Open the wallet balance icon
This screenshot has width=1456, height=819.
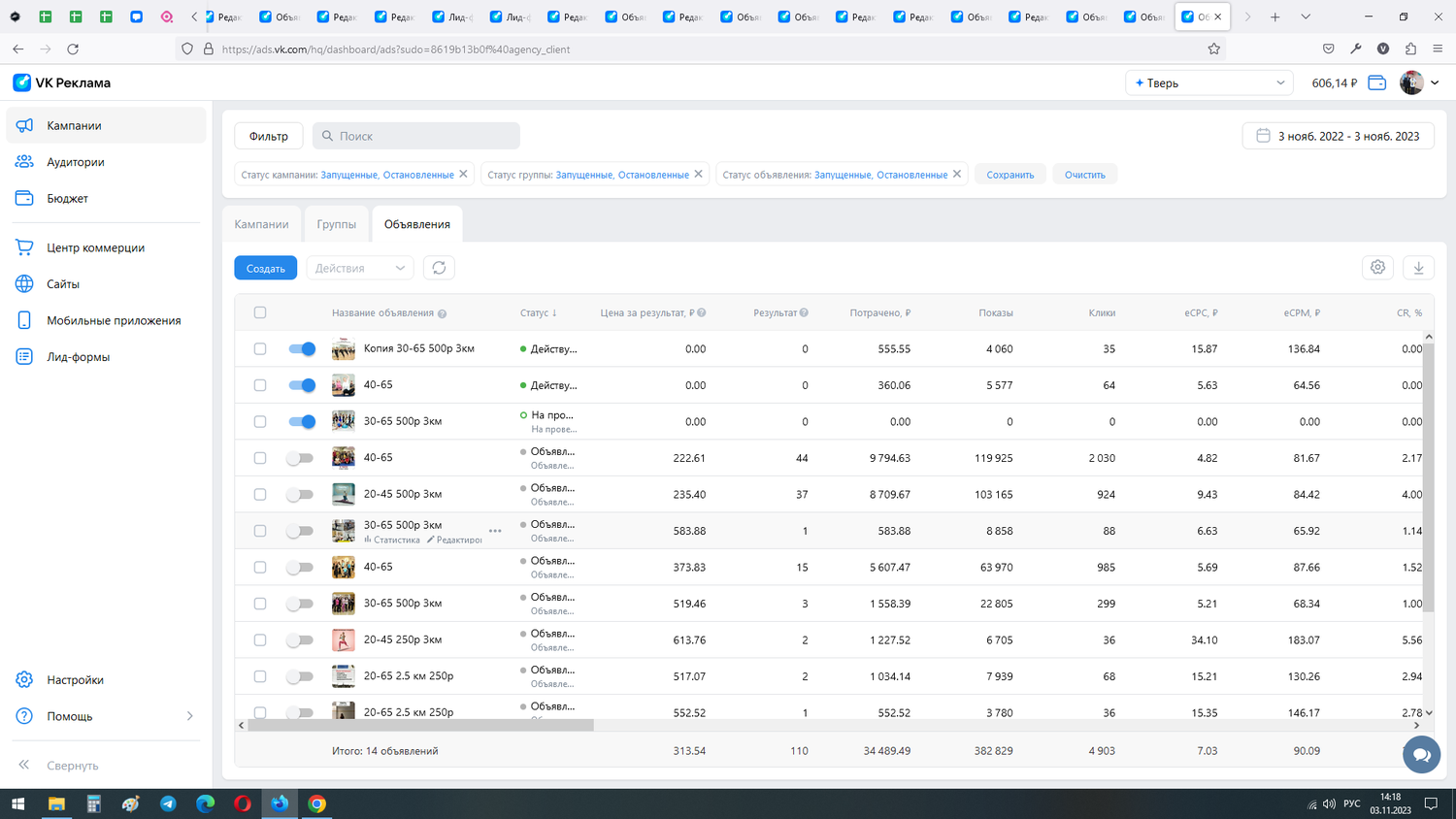point(1376,83)
